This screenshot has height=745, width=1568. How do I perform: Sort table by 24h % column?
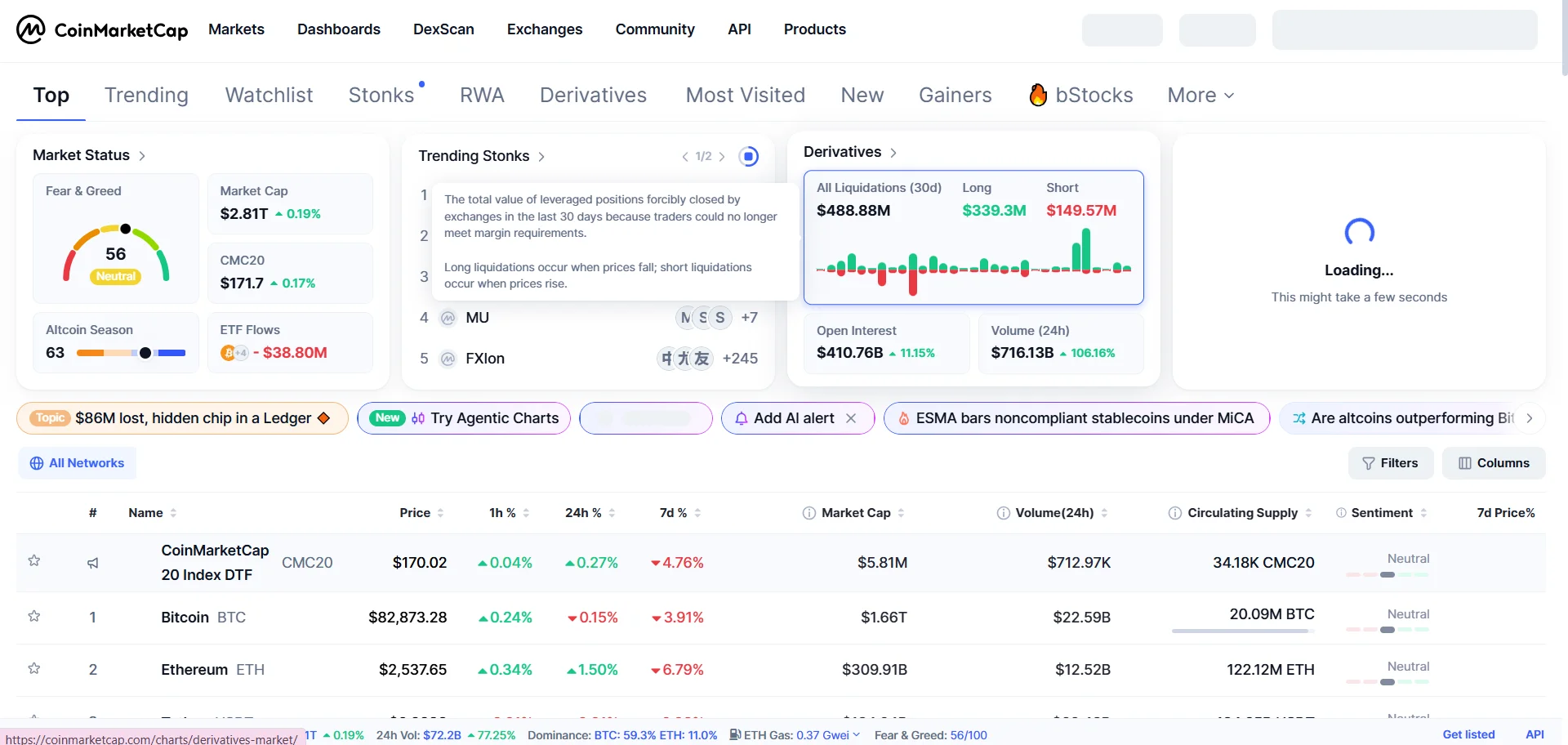(590, 513)
